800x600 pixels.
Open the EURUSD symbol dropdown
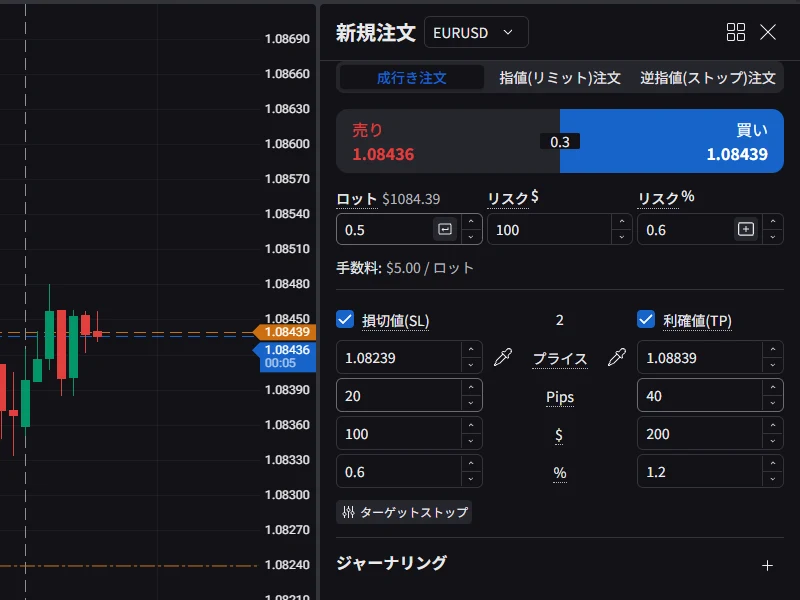(476, 32)
